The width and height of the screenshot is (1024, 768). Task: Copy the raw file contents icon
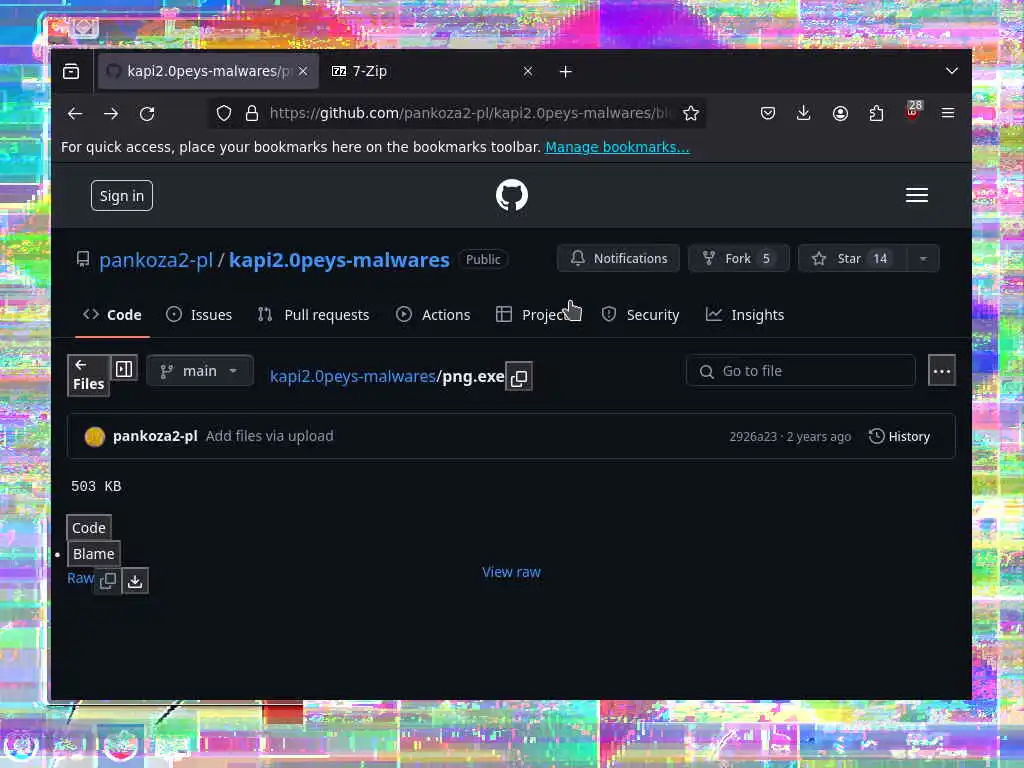(x=108, y=580)
